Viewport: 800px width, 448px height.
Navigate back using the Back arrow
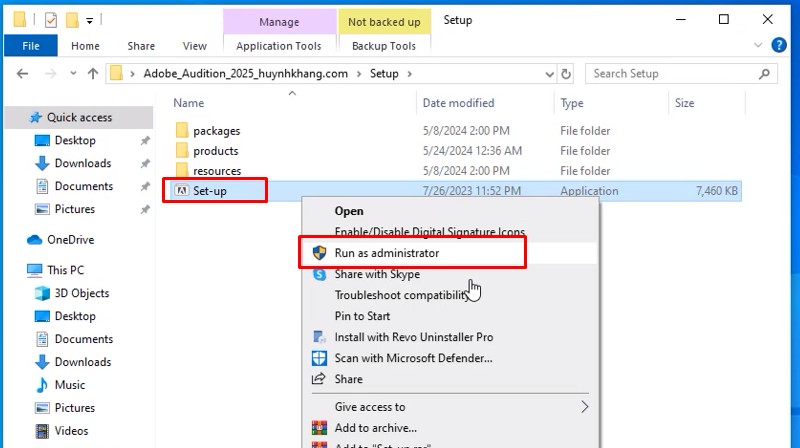pos(23,73)
